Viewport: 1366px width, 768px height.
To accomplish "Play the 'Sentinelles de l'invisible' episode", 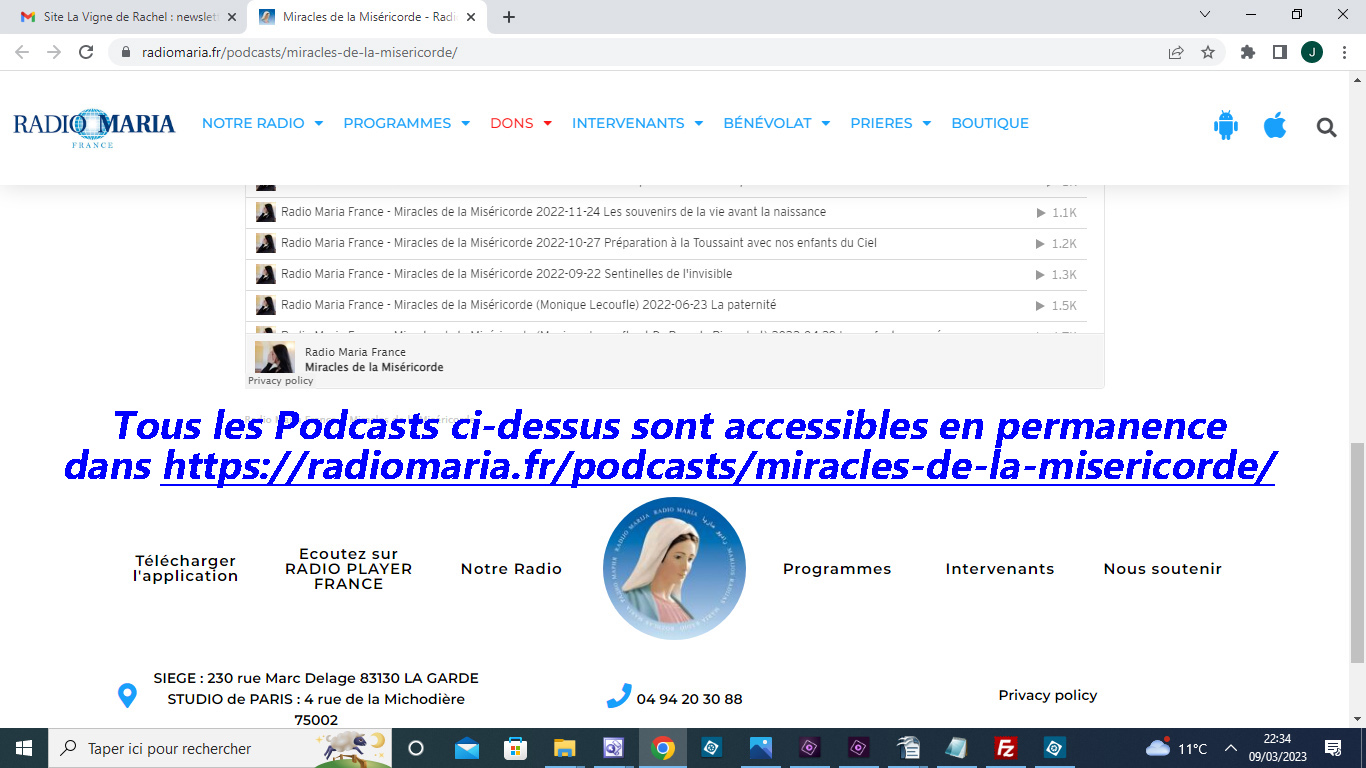I will tap(1041, 275).
